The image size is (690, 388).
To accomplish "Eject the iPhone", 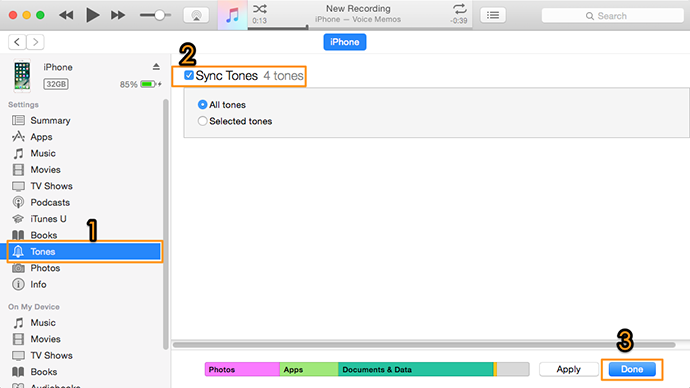I will point(156,67).
